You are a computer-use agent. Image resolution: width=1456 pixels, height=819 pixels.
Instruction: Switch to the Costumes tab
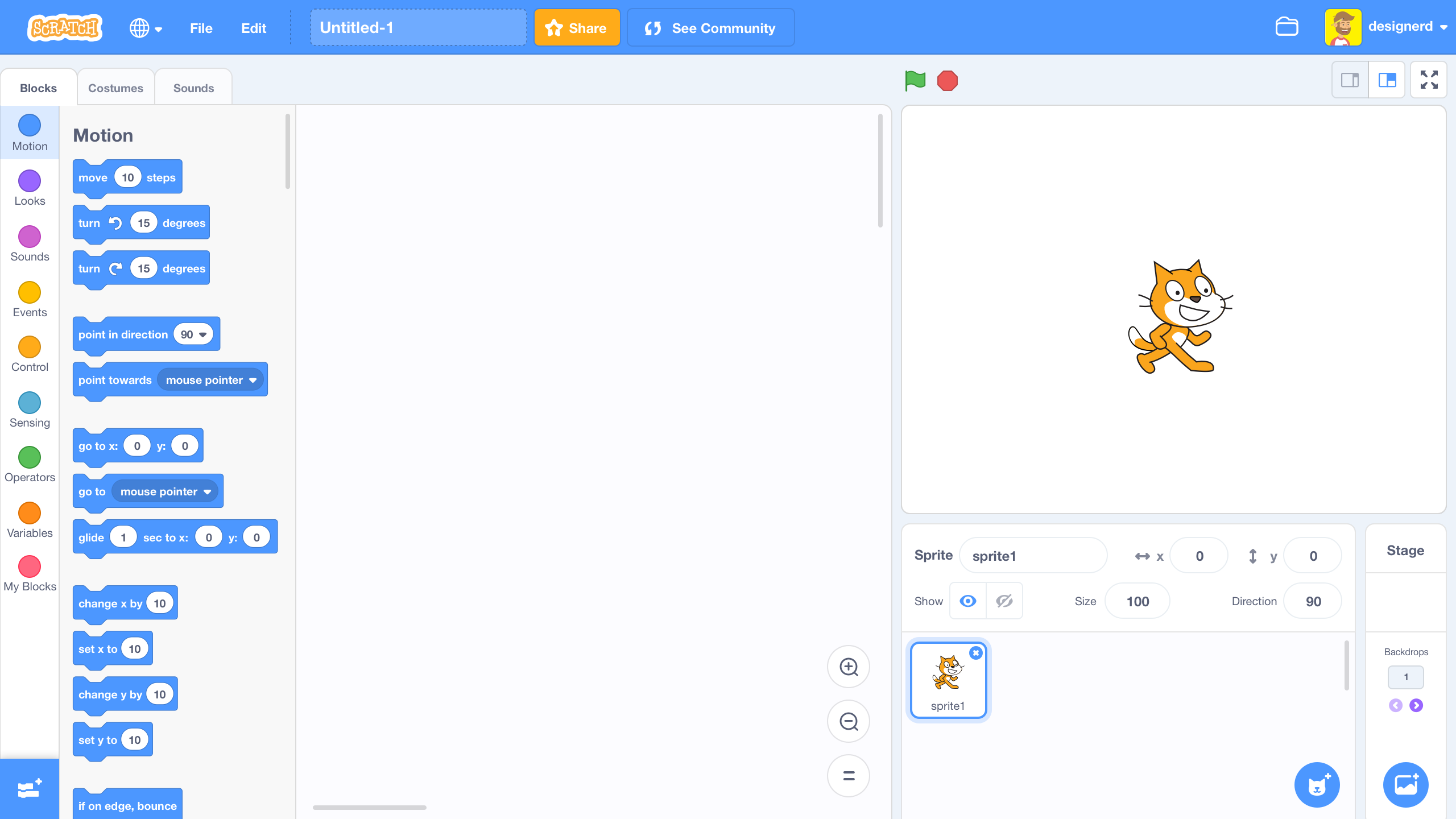pyautogui.click(x=115, y=87)
